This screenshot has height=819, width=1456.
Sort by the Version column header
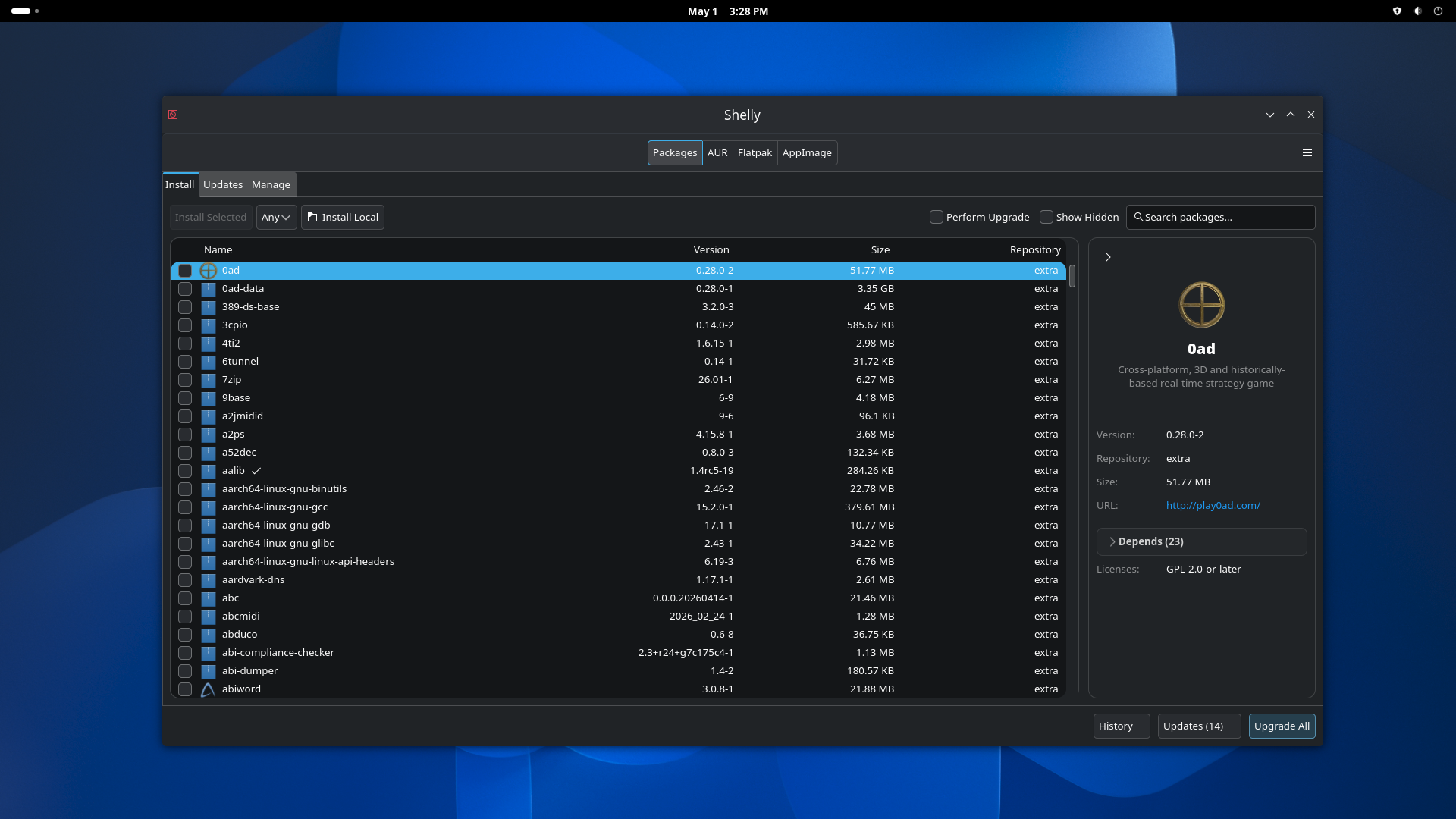711,249
